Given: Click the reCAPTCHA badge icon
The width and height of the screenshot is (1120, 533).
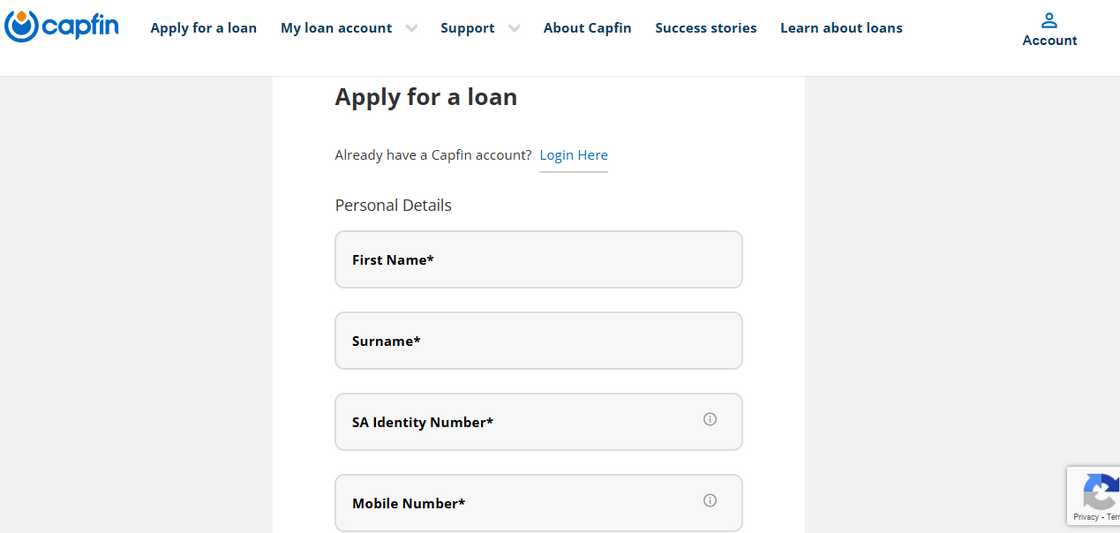Looking at the screenshot, I should click(x=1100, y=491).
